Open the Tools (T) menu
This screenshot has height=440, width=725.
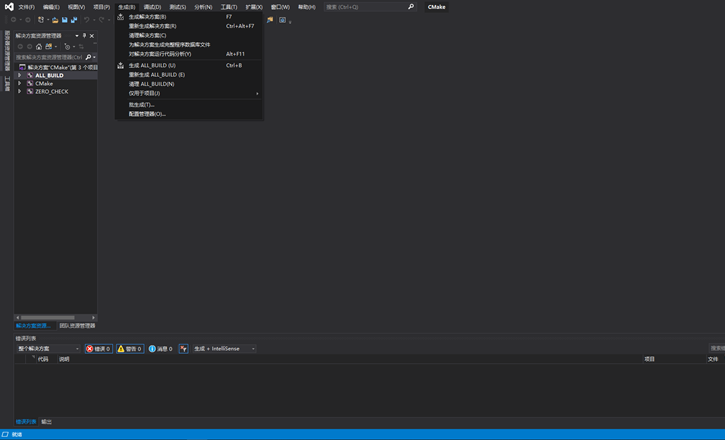(x=229, y=7)
